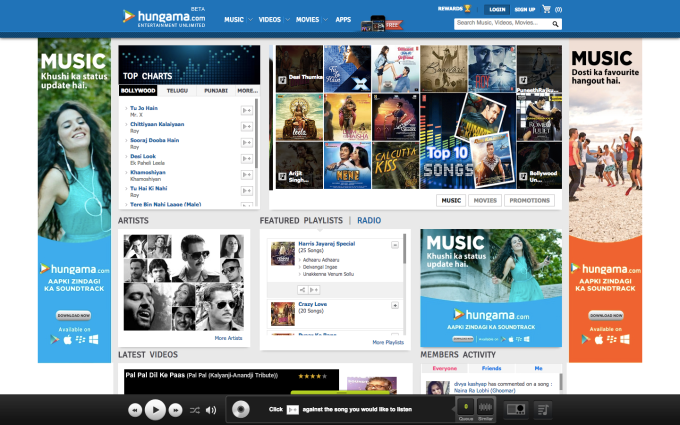This screenshot has width=680, height=425.
Task: Click the Rewards trophy link
Action: [454, 9]
